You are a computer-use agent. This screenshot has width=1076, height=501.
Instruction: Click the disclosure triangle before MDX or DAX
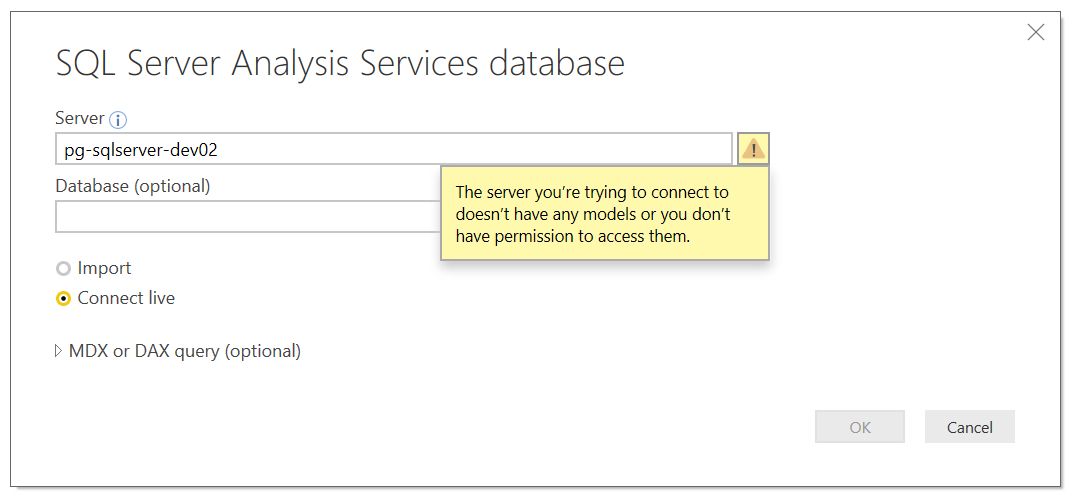pos(59,351)
